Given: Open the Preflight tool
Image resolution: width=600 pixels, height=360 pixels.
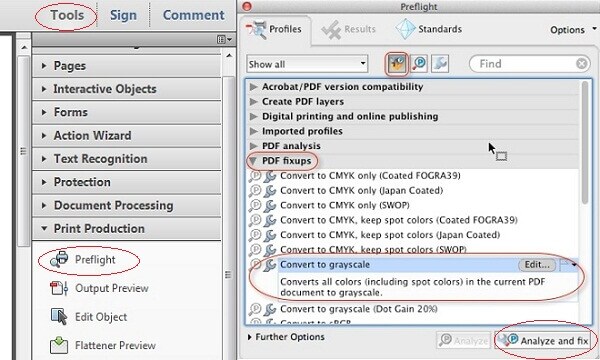Looking at the screenshot, I should point(83,260).
